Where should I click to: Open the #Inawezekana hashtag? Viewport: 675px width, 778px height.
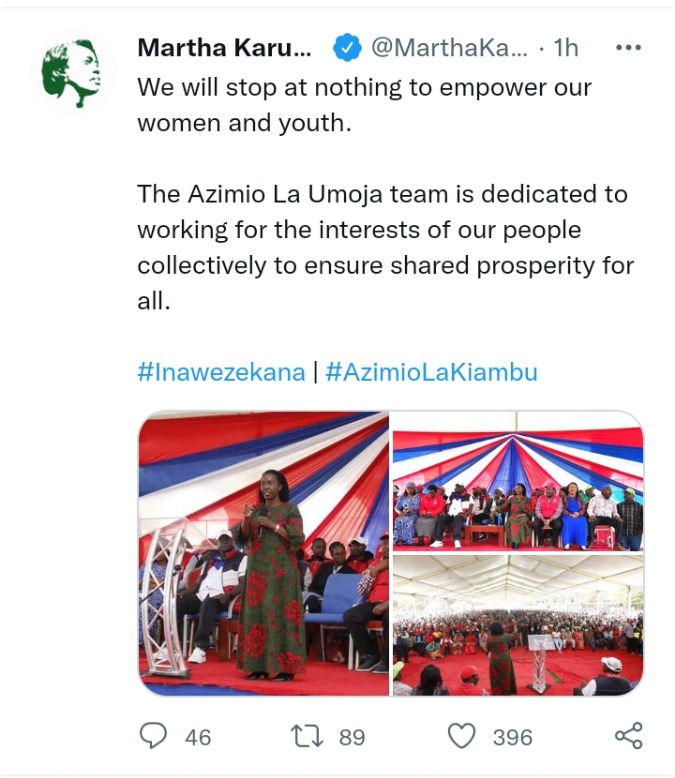pos(221,372)
